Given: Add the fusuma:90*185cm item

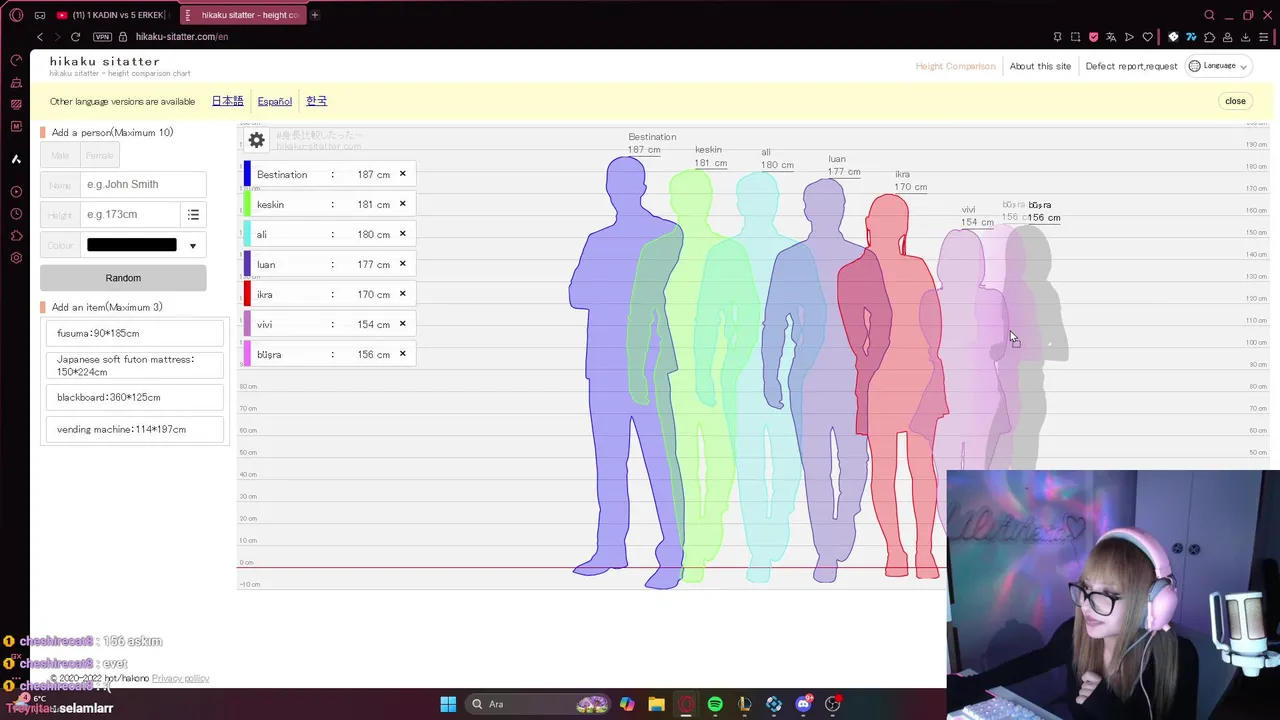Looking at the screenshot, I should point(135,333).
